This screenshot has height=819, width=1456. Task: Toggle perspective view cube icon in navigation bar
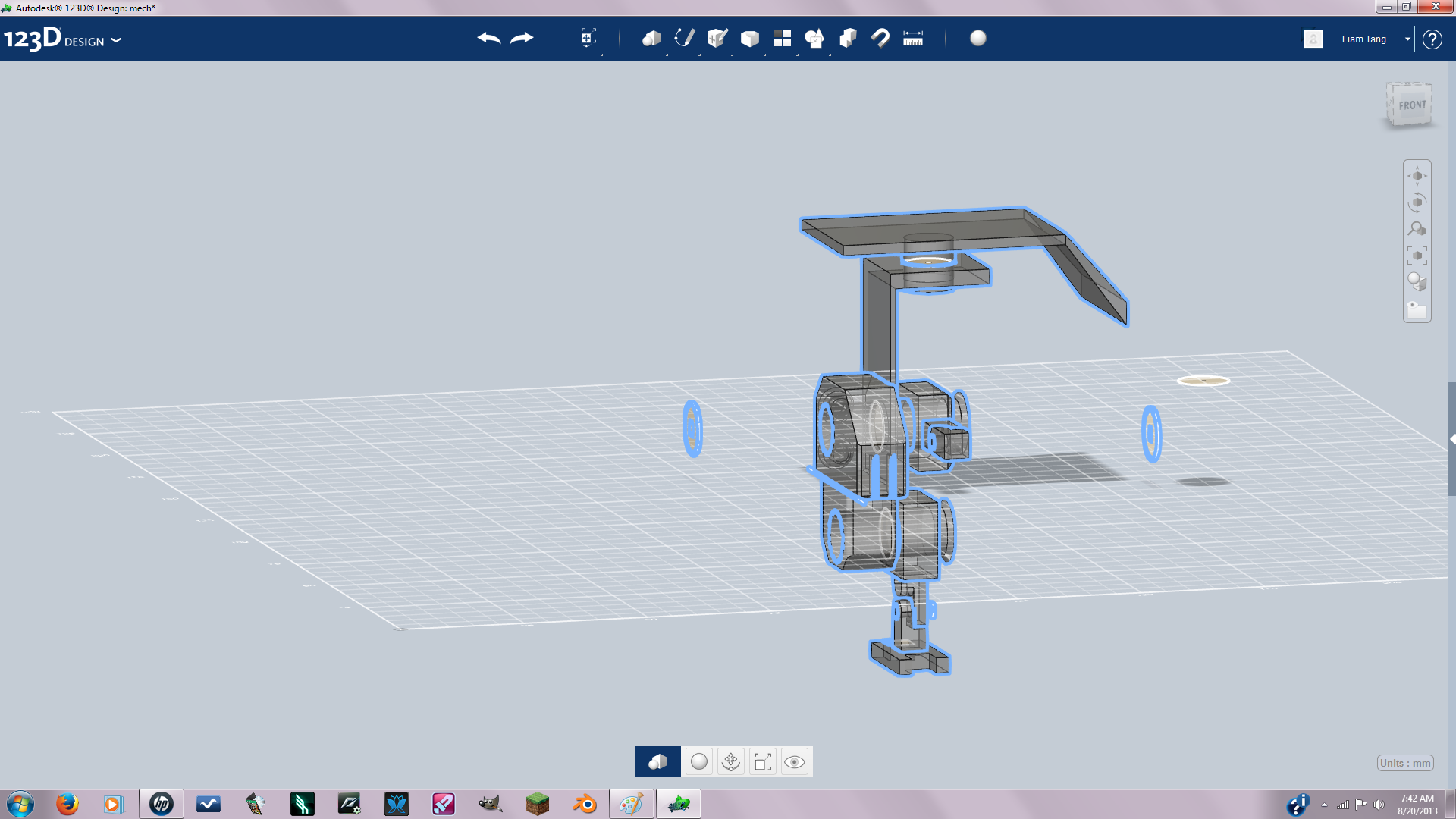point(1417,282)
